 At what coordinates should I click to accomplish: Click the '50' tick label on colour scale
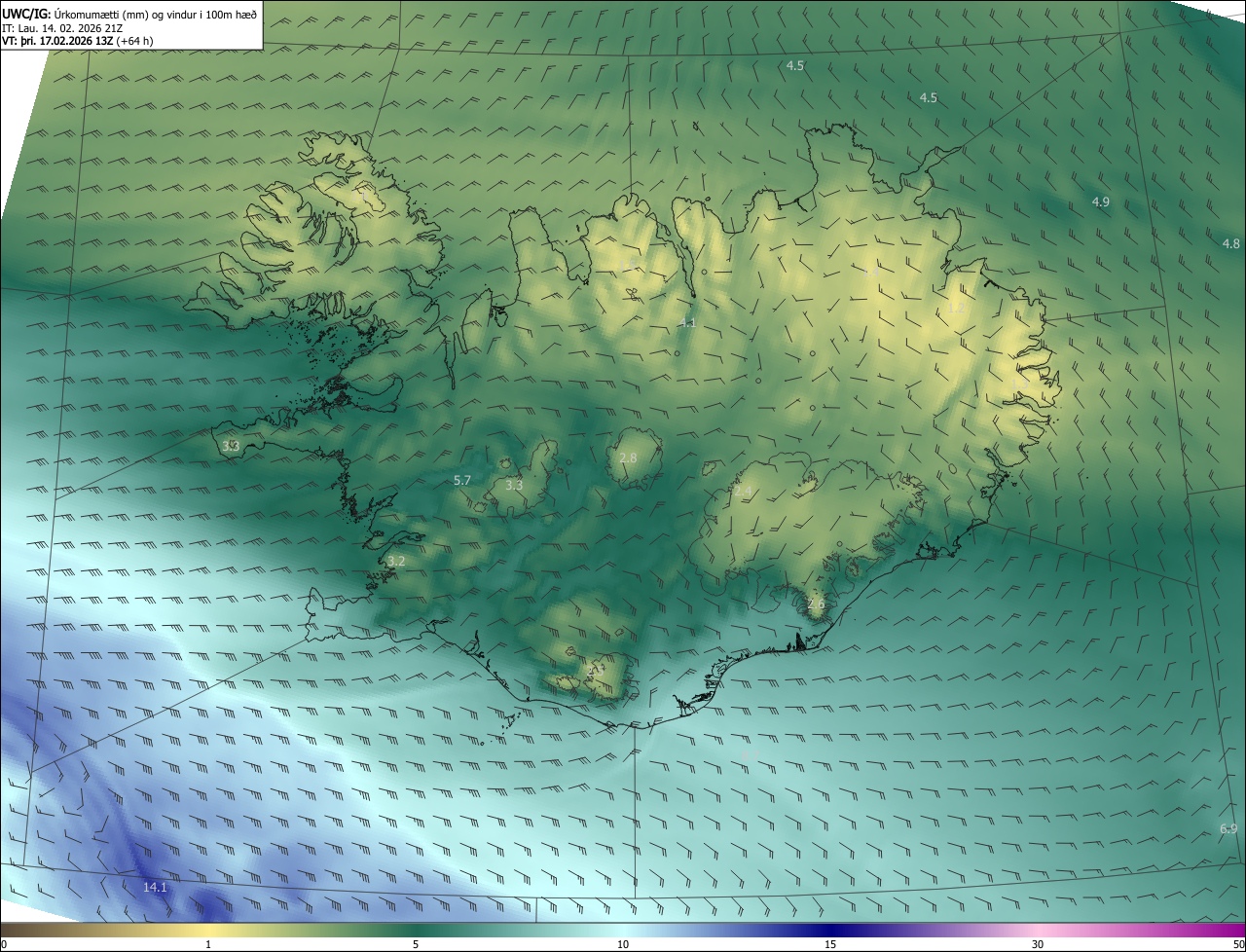click(x=1238, y=944)
